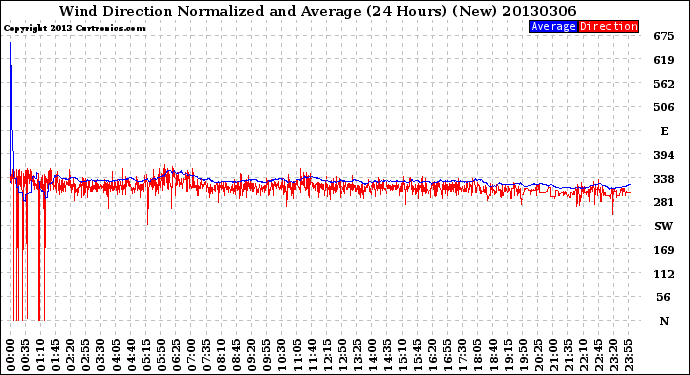The image size is (690, 375).
Task: Click the N y-axis label
Action: 664,321
